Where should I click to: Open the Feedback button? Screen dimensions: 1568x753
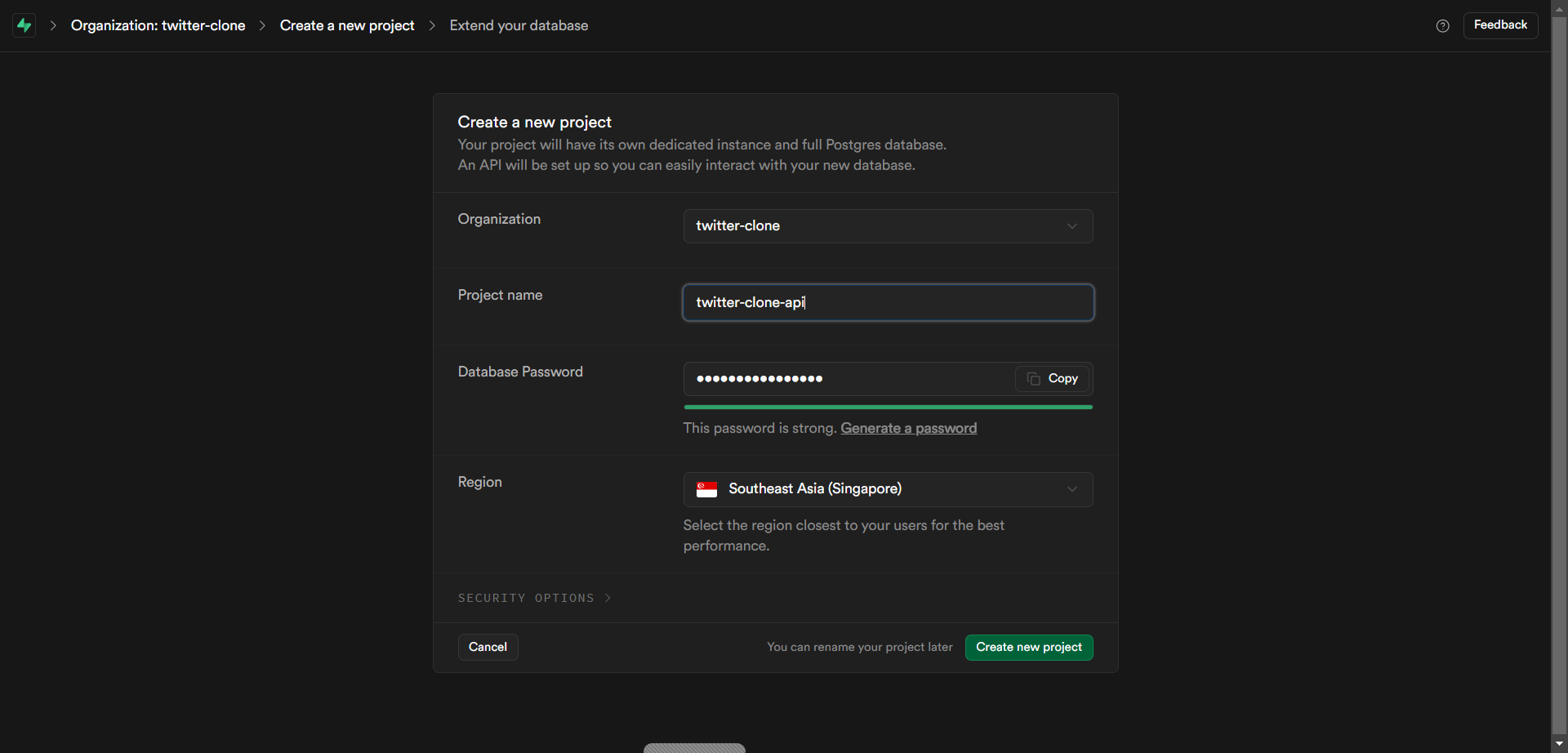(1500, 25)
